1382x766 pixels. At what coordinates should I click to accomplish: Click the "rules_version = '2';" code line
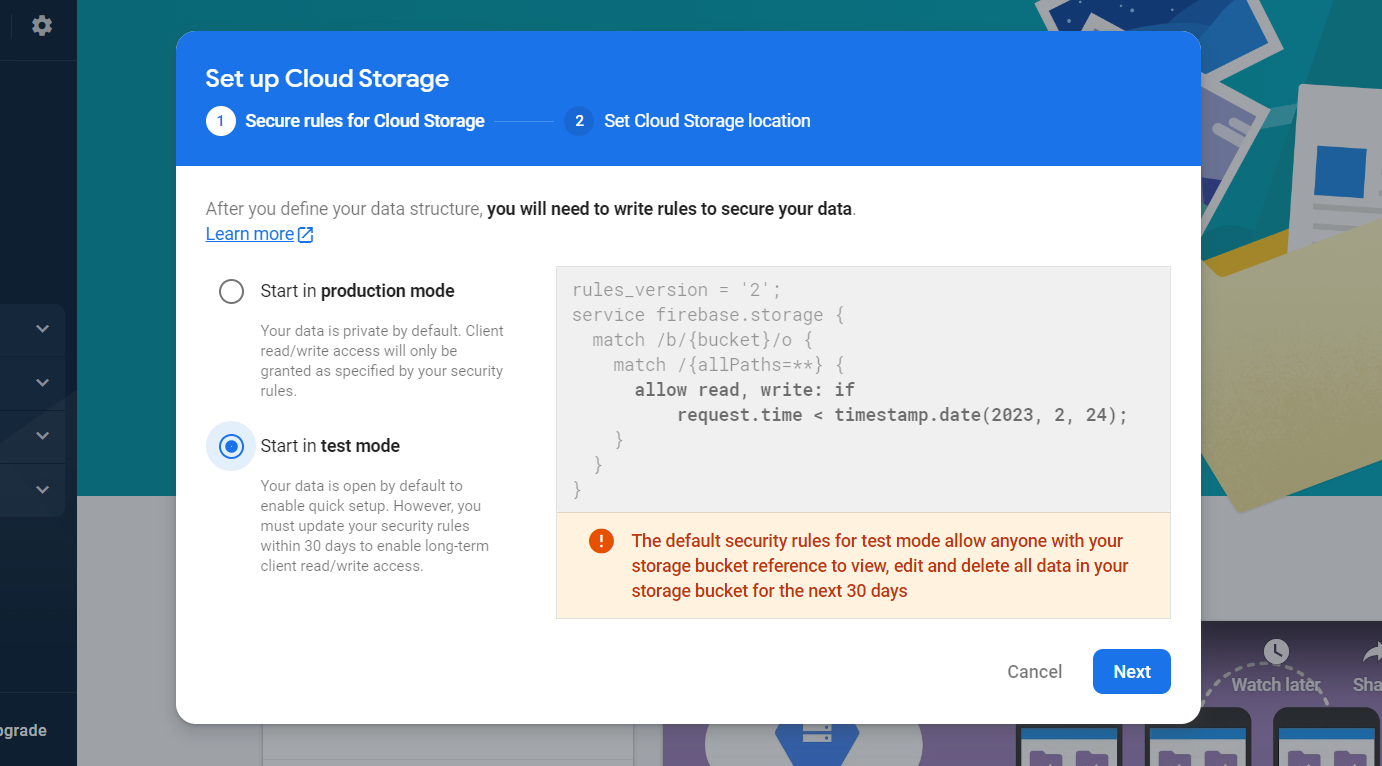pos(676,290)
